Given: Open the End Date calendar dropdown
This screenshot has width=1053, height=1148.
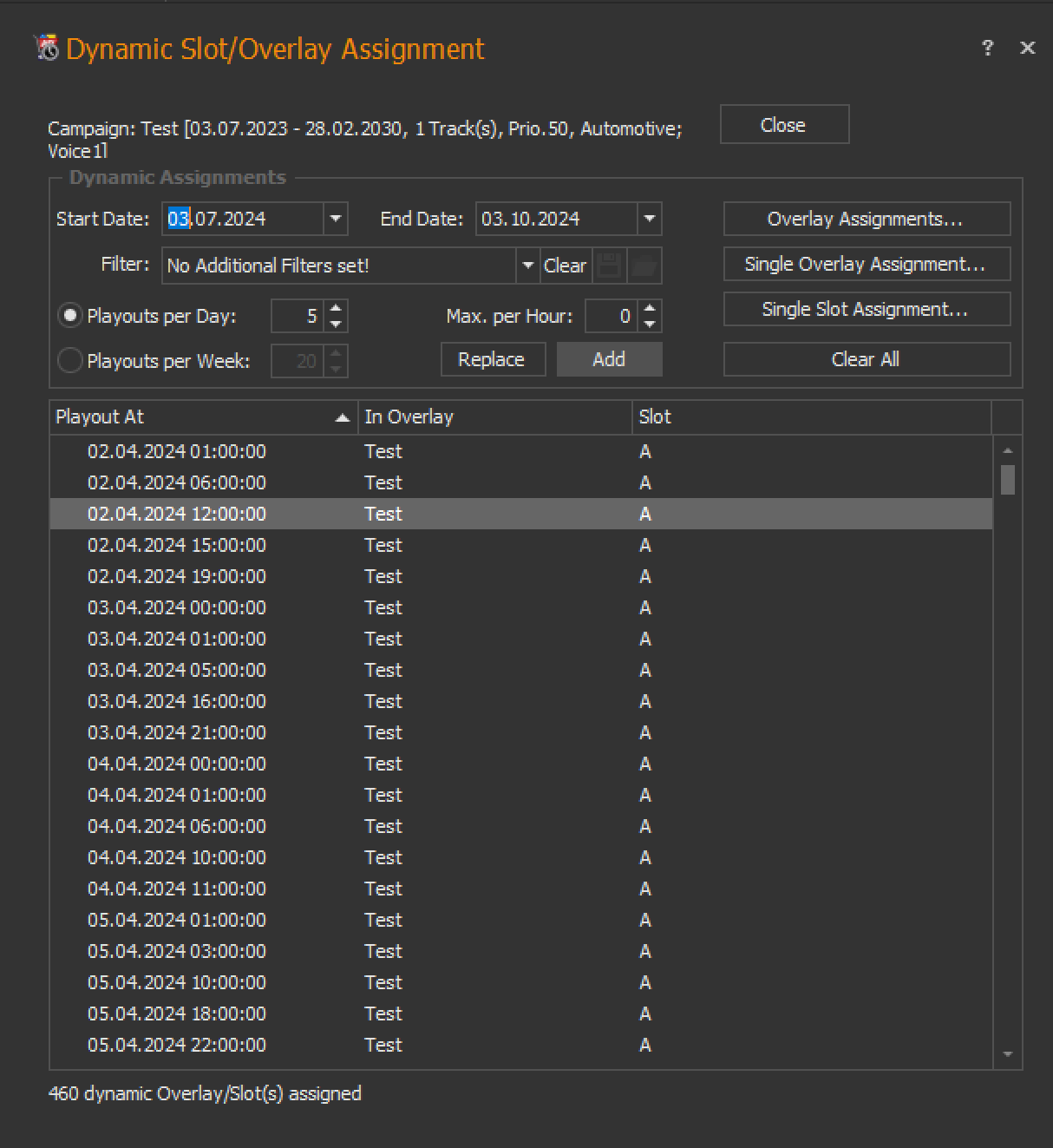Looking at the screenshot, I should pyautogui.click(x=650, y=219).
